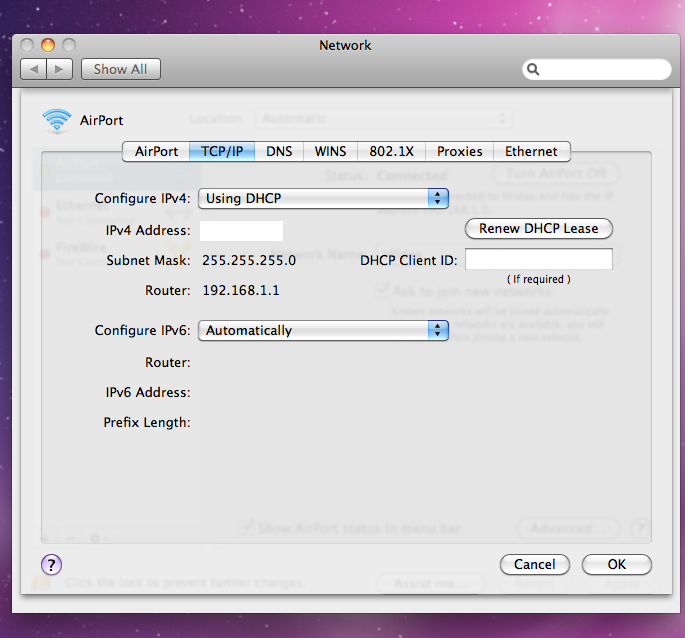Click the AirPort Wi-Fi icon
This screenshot has width=685, height=638.
click(x=57, y=121)
